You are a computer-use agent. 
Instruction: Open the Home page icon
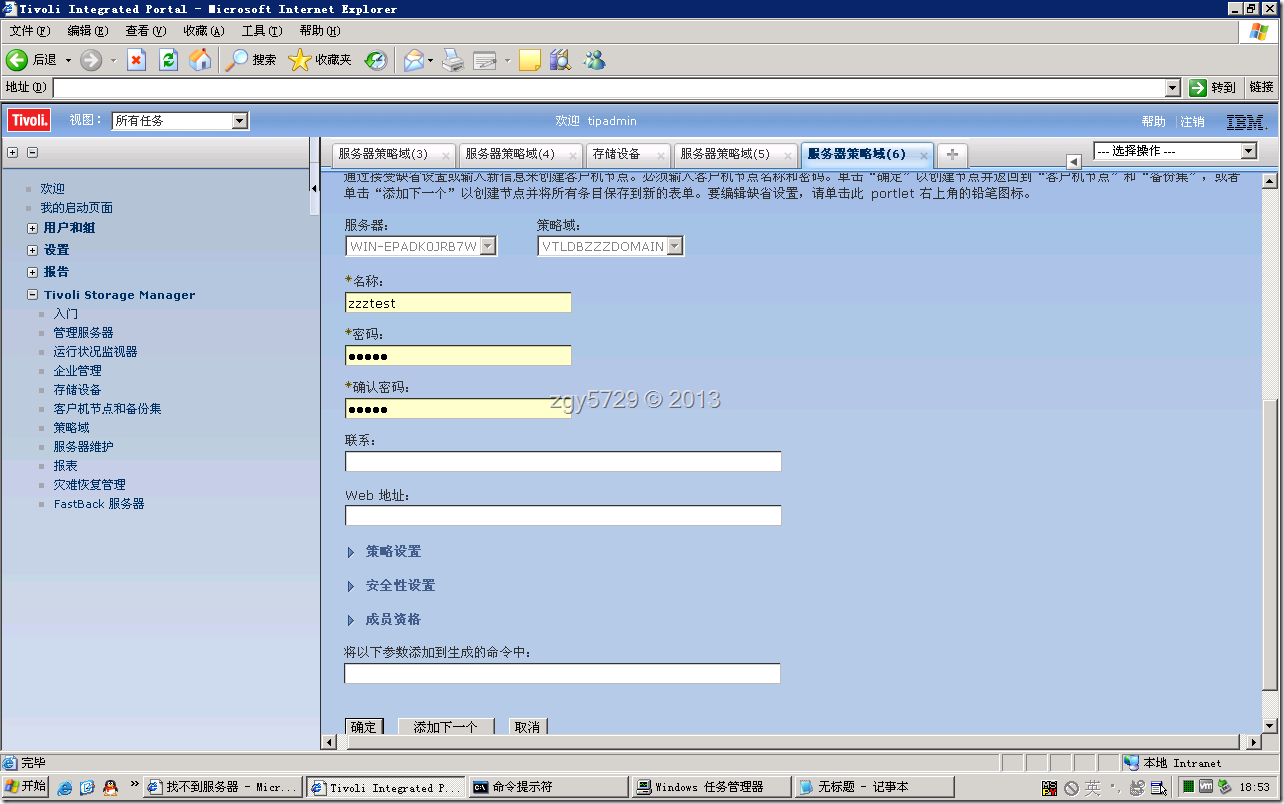point(200,60)
